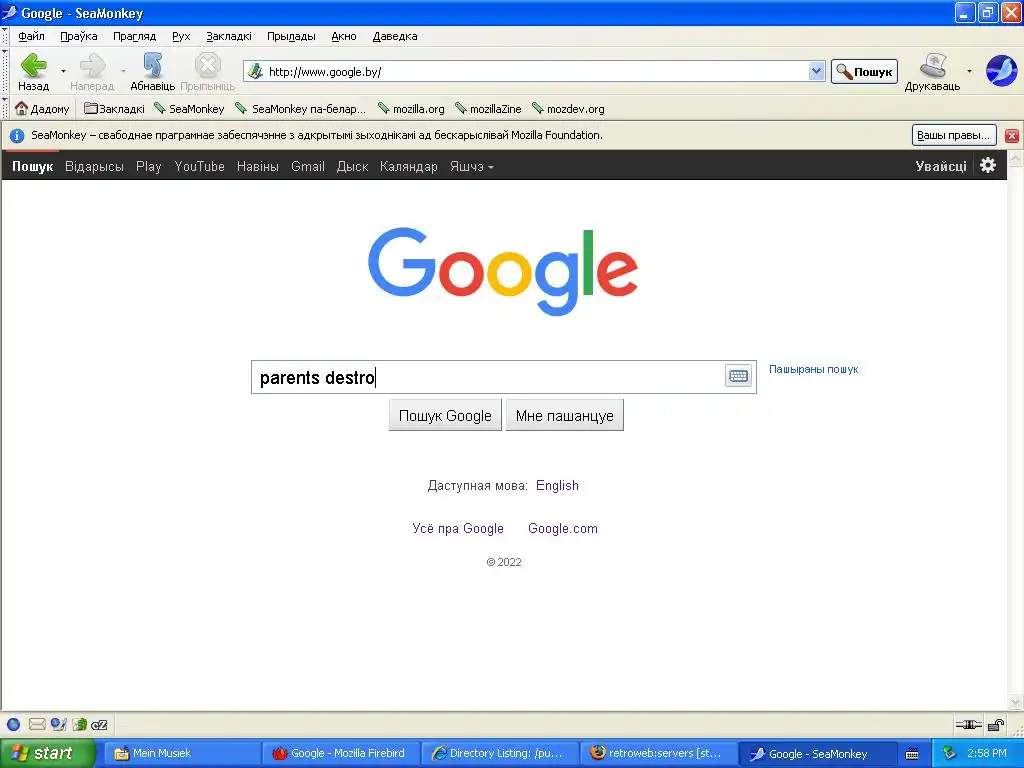
Task: Open Відарысы images in Google bar
Action: [x=94, y=167]
